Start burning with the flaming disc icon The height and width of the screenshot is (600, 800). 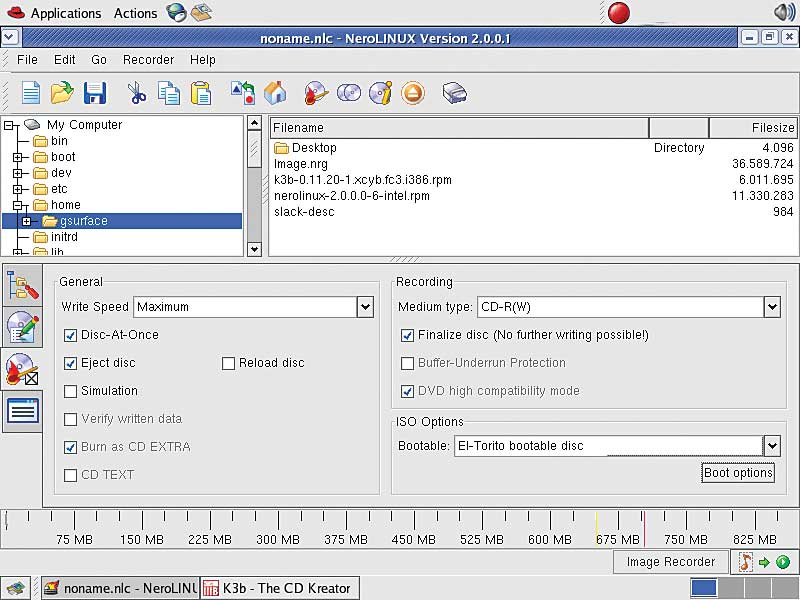[x=316, y=93]
